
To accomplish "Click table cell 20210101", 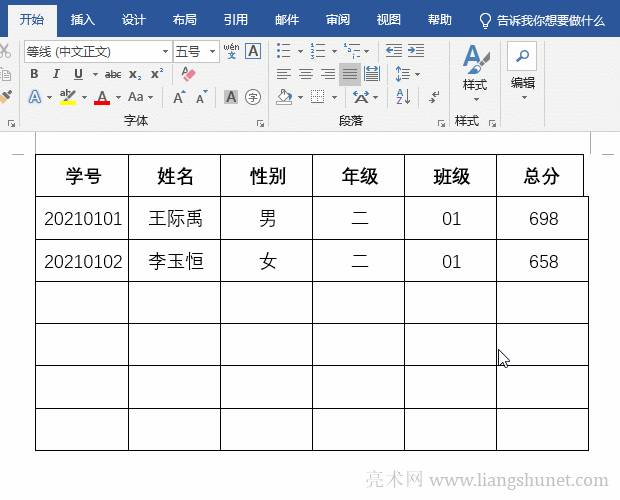I will tap(82, 218).
